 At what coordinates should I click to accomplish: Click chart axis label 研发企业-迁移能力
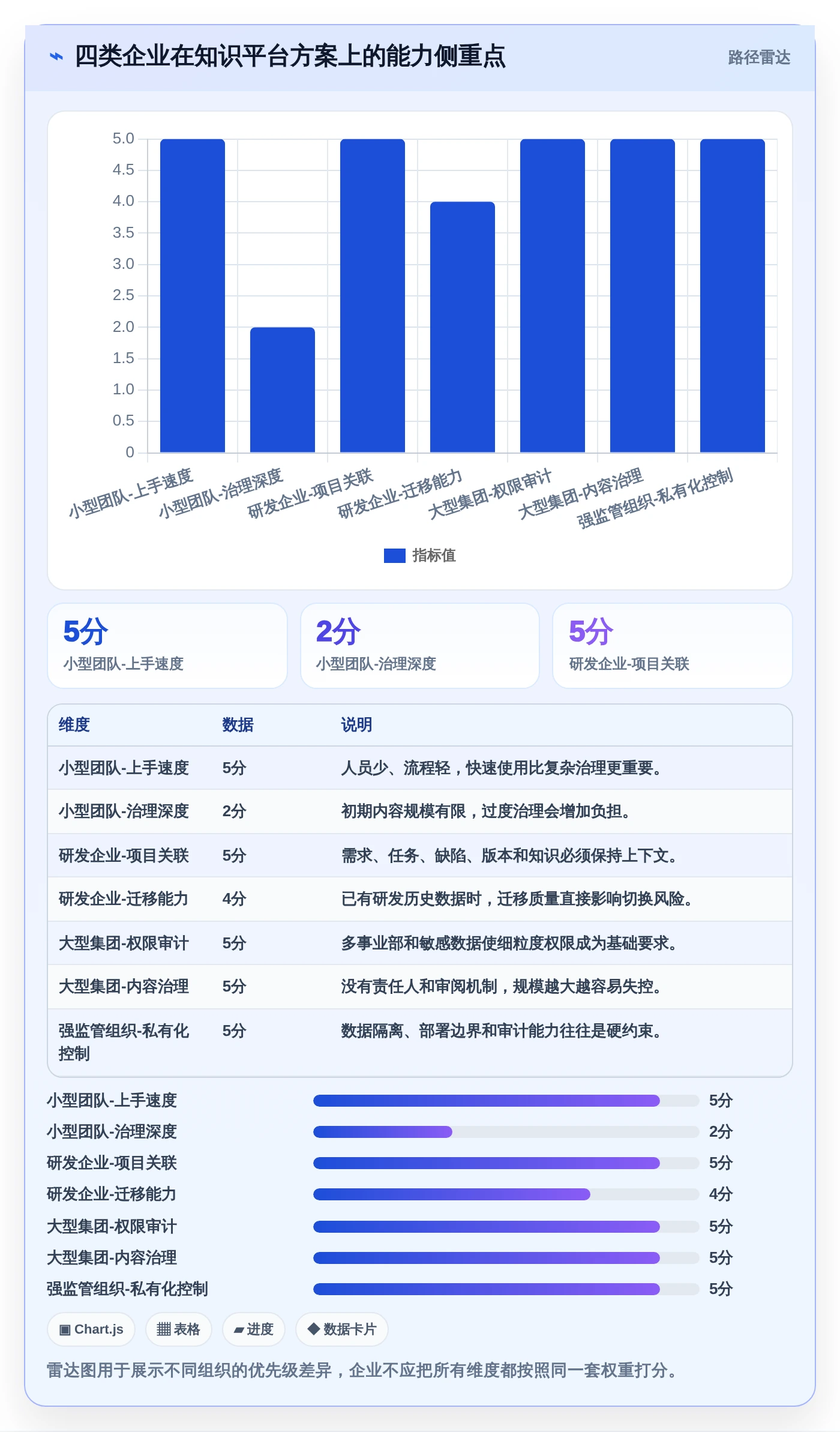[x=400, y=495]
